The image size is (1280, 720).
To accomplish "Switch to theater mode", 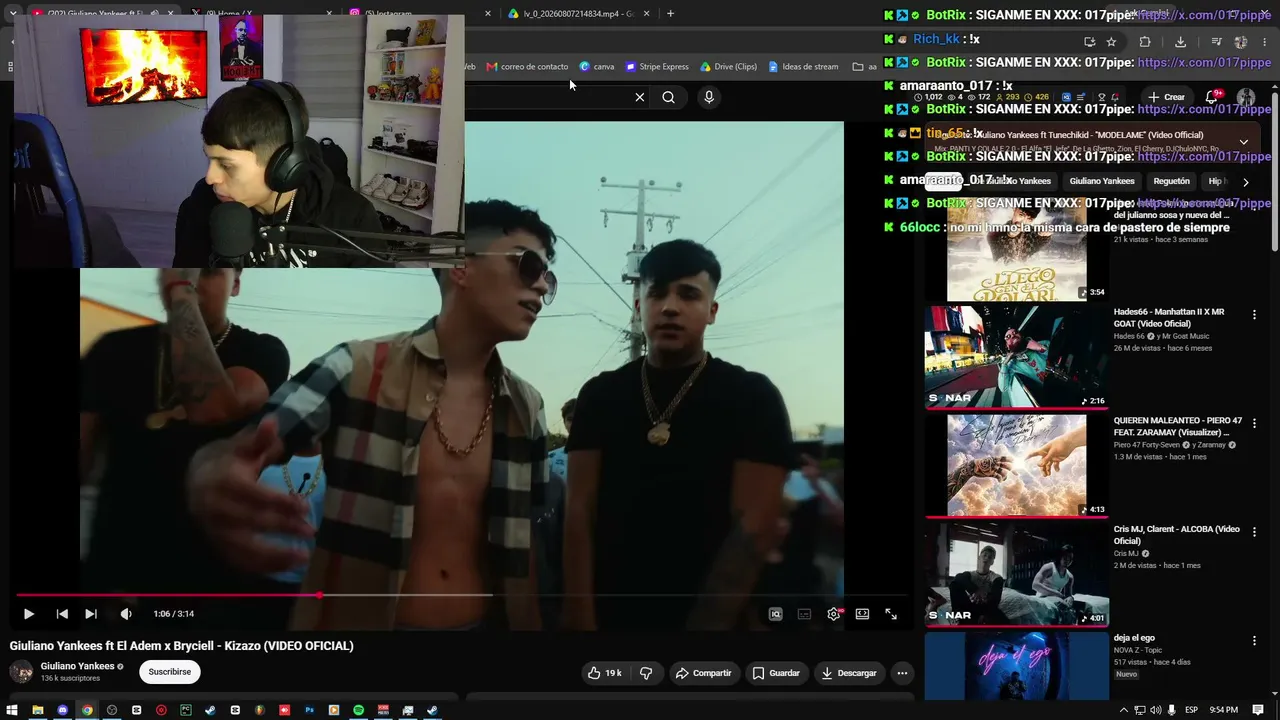I will (x=862, y=614).
